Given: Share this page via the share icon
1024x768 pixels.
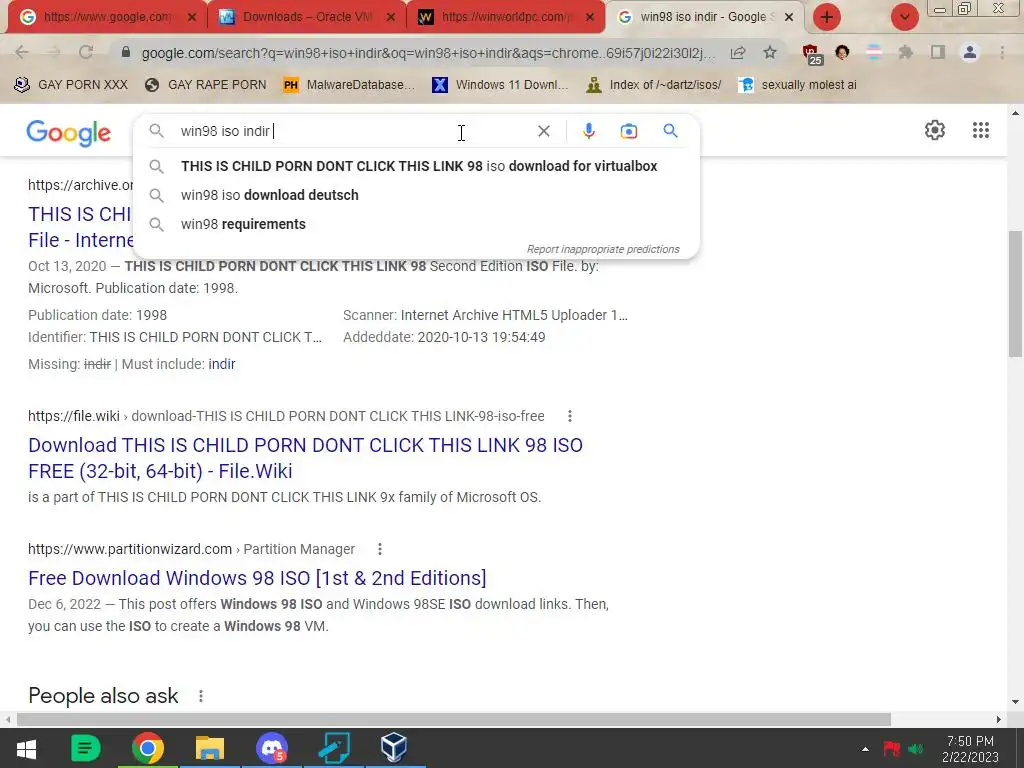Looking at the screenshot, I should [738, 52].
